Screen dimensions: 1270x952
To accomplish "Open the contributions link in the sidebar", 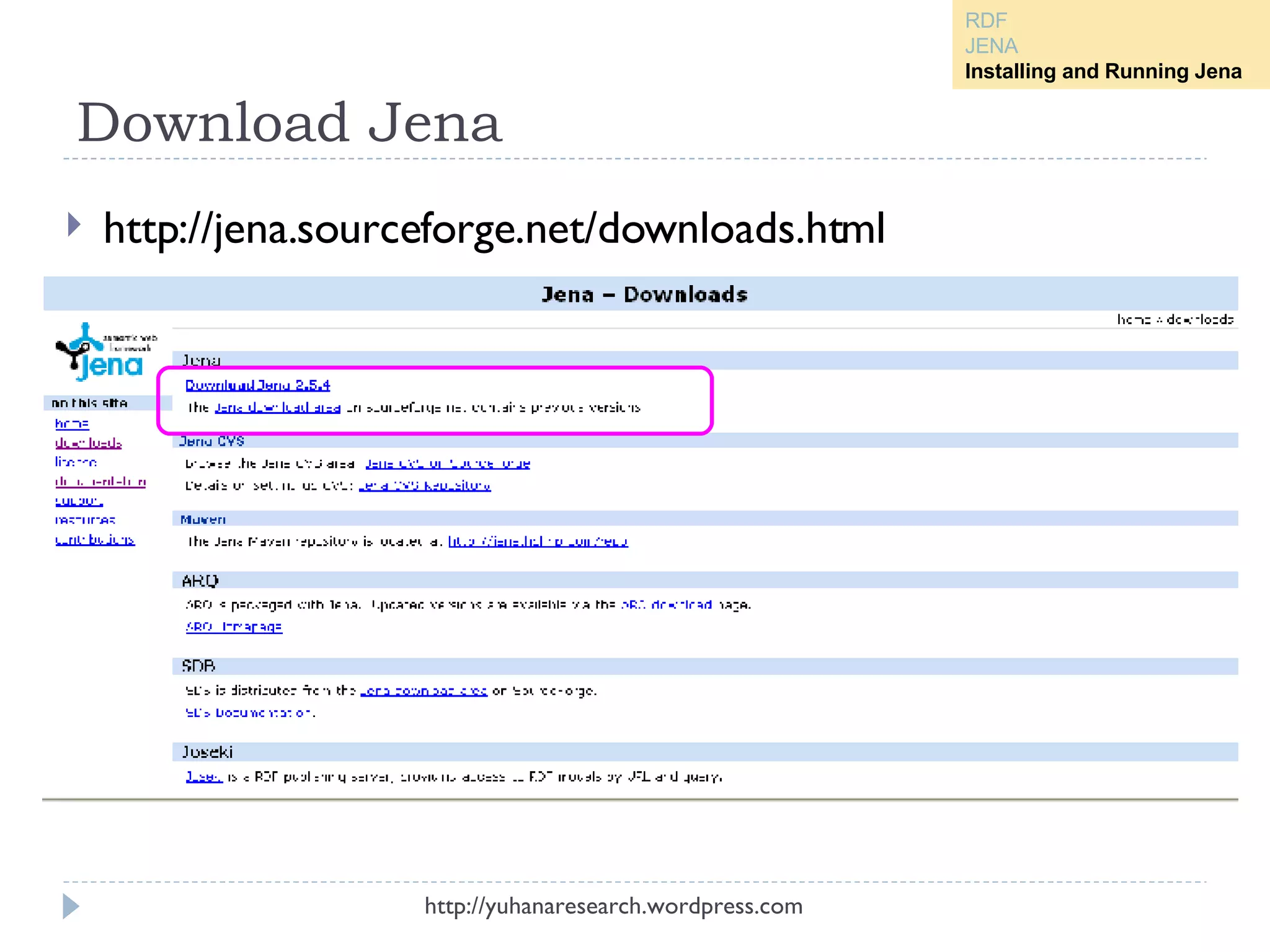I will pos(95,540).
